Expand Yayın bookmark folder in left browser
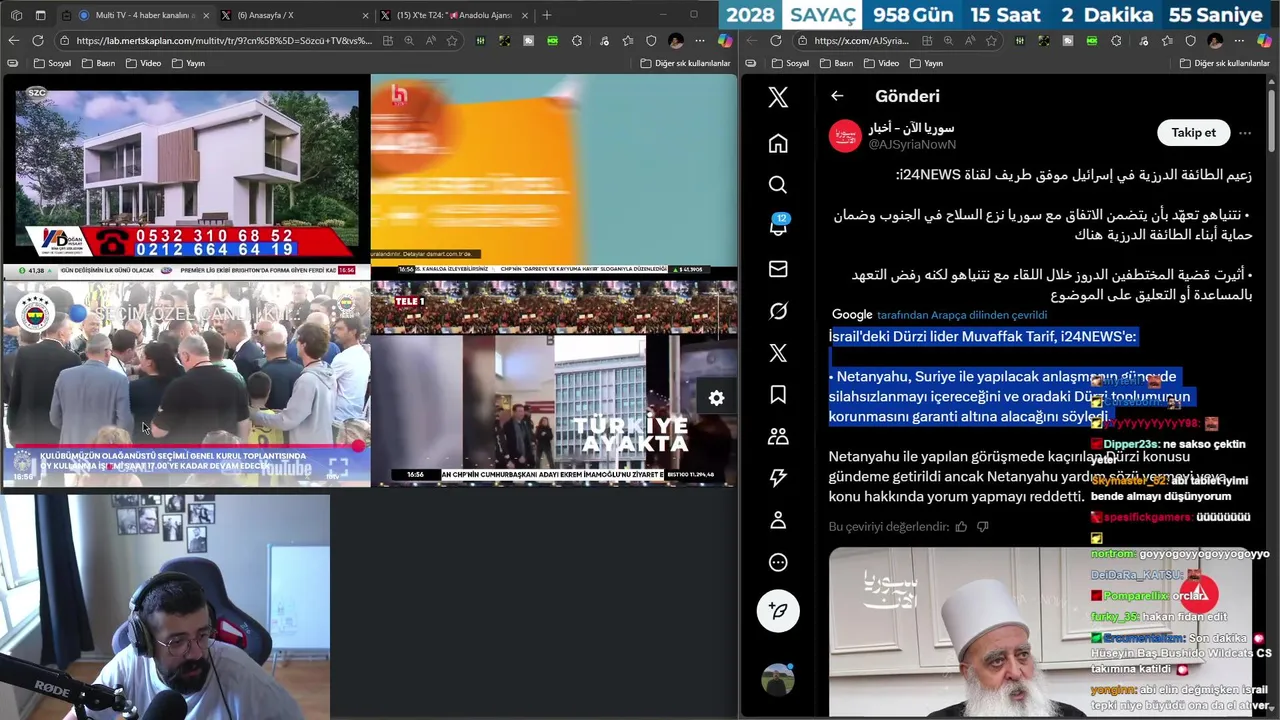The height and width of the screenshot is (720, 1280). (x=188, y=63)
